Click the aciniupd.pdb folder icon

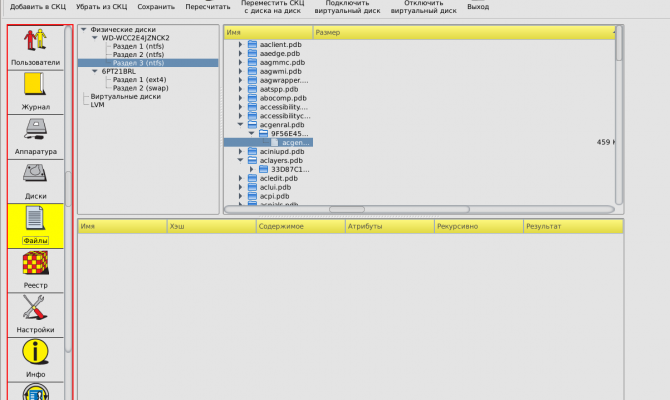click(253, 152)
